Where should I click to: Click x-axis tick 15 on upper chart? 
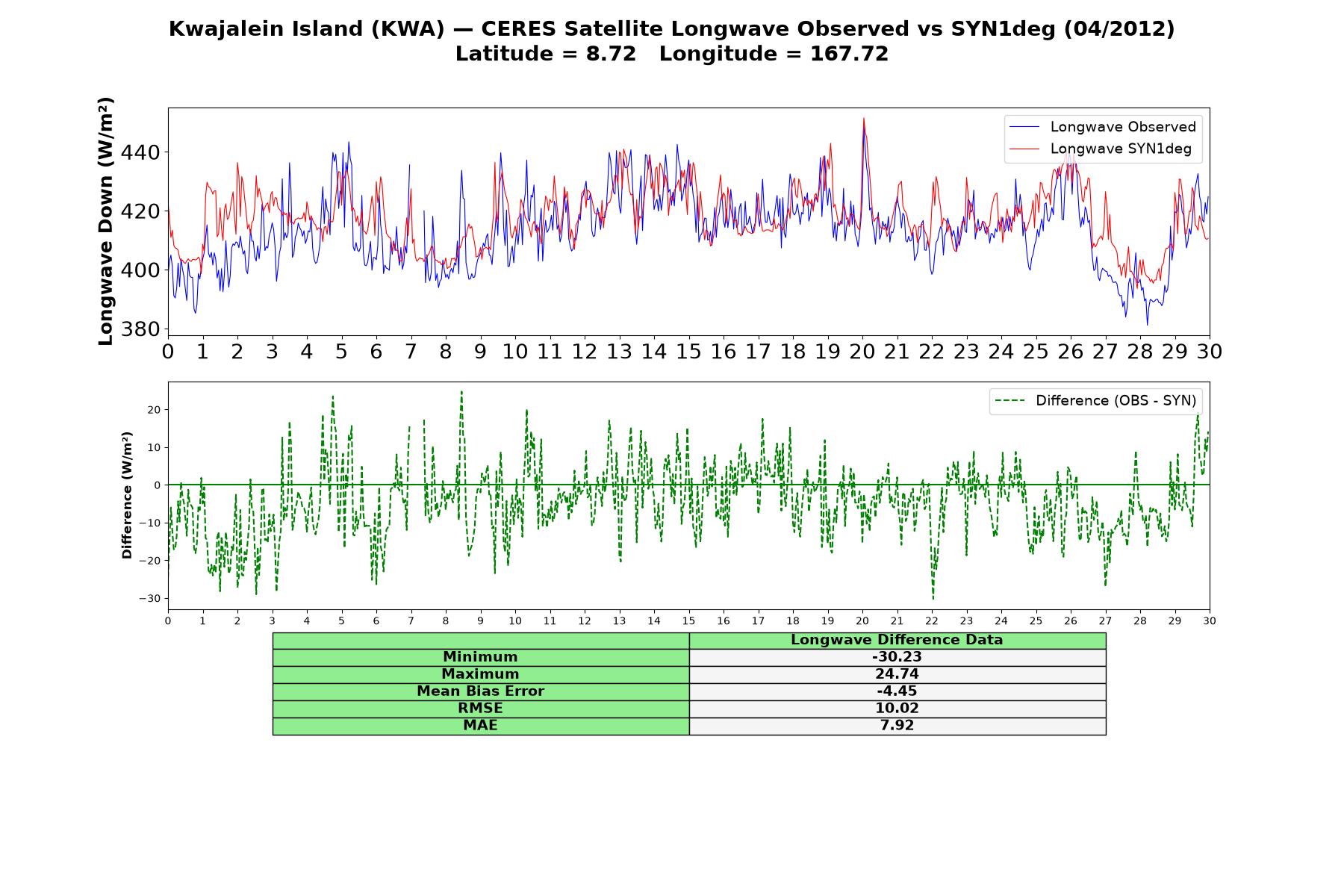(688, 352)
